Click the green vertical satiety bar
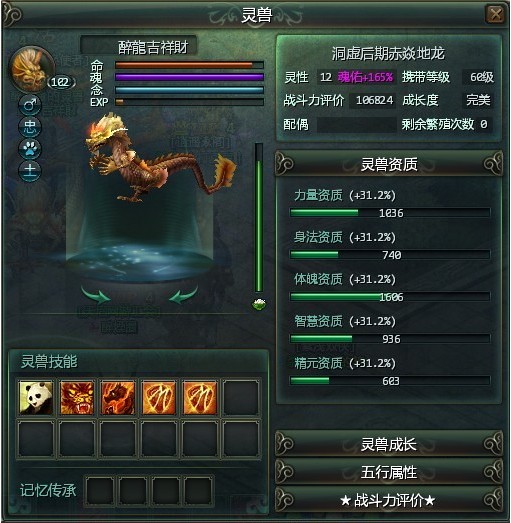 (259, 218)
